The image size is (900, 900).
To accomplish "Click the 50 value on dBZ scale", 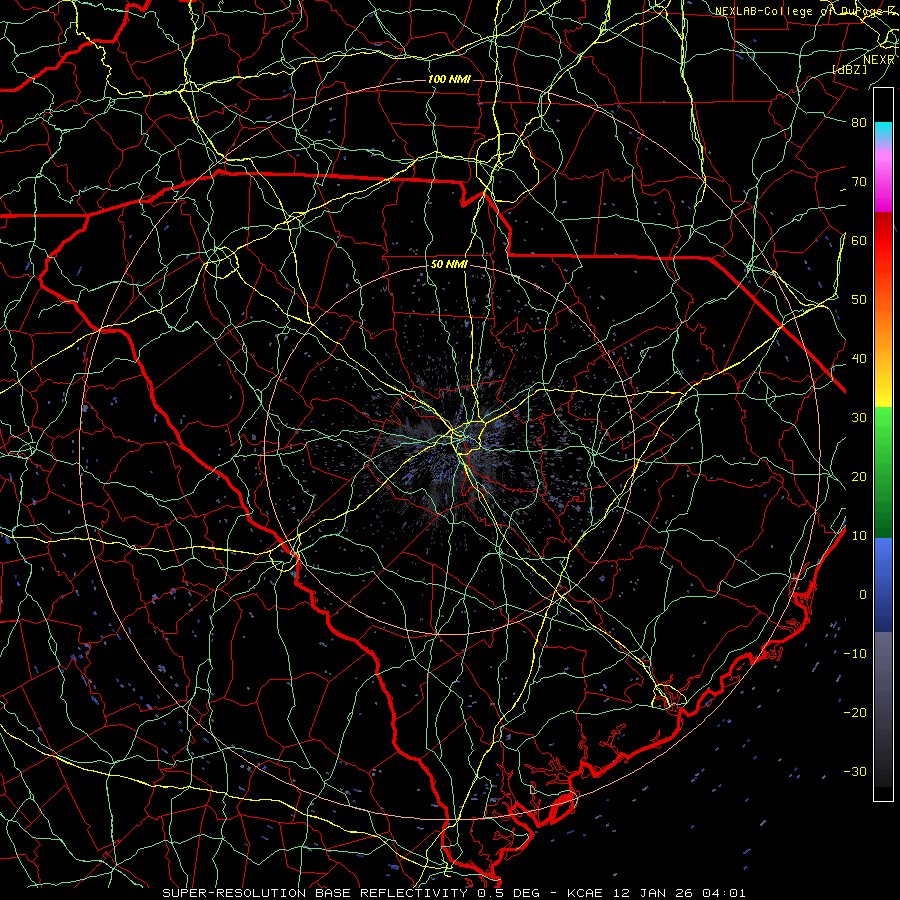I will tap(859, 300).
